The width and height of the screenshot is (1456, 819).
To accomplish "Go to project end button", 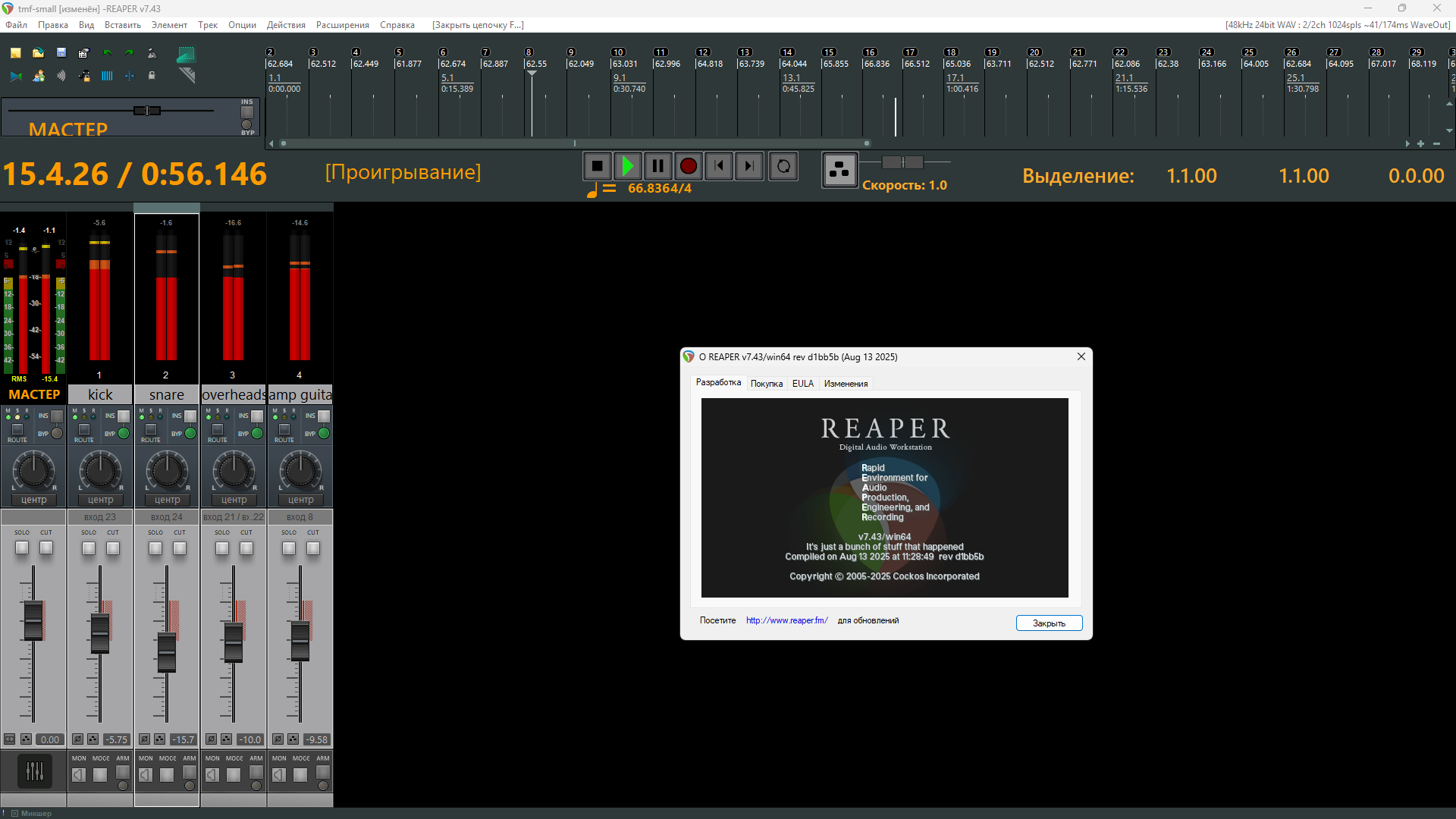I will click(749, 166).
